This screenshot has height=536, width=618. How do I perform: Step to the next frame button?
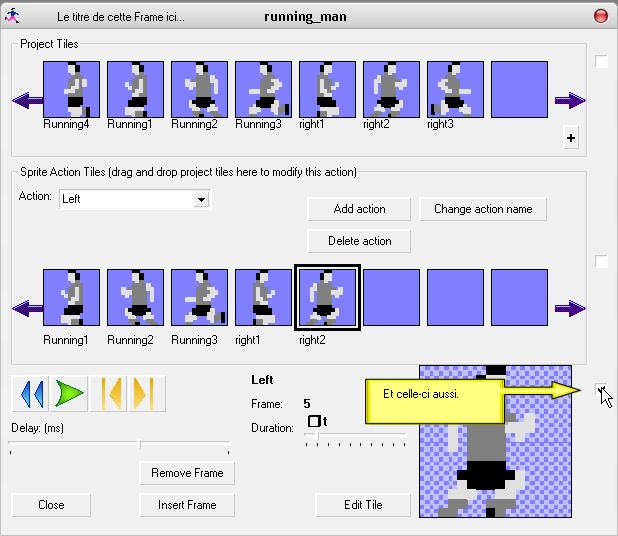[x=142, y=393]
